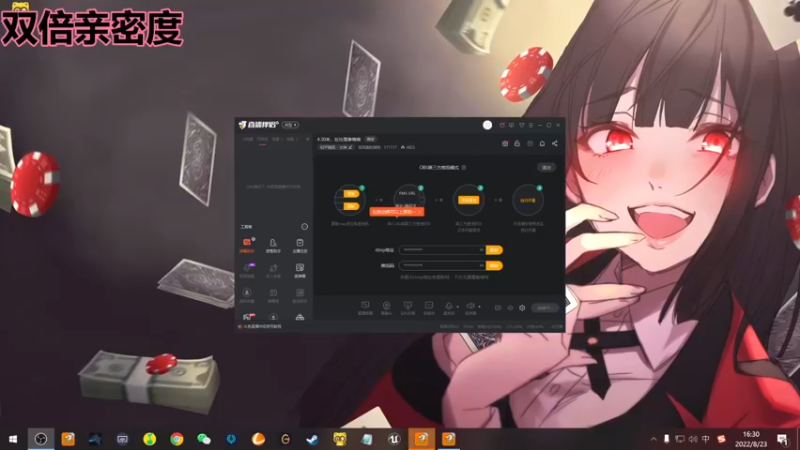Toggle the eye preview icon in bottom toolbar
Screen dimensions: 800x450
tap(510, 308)
